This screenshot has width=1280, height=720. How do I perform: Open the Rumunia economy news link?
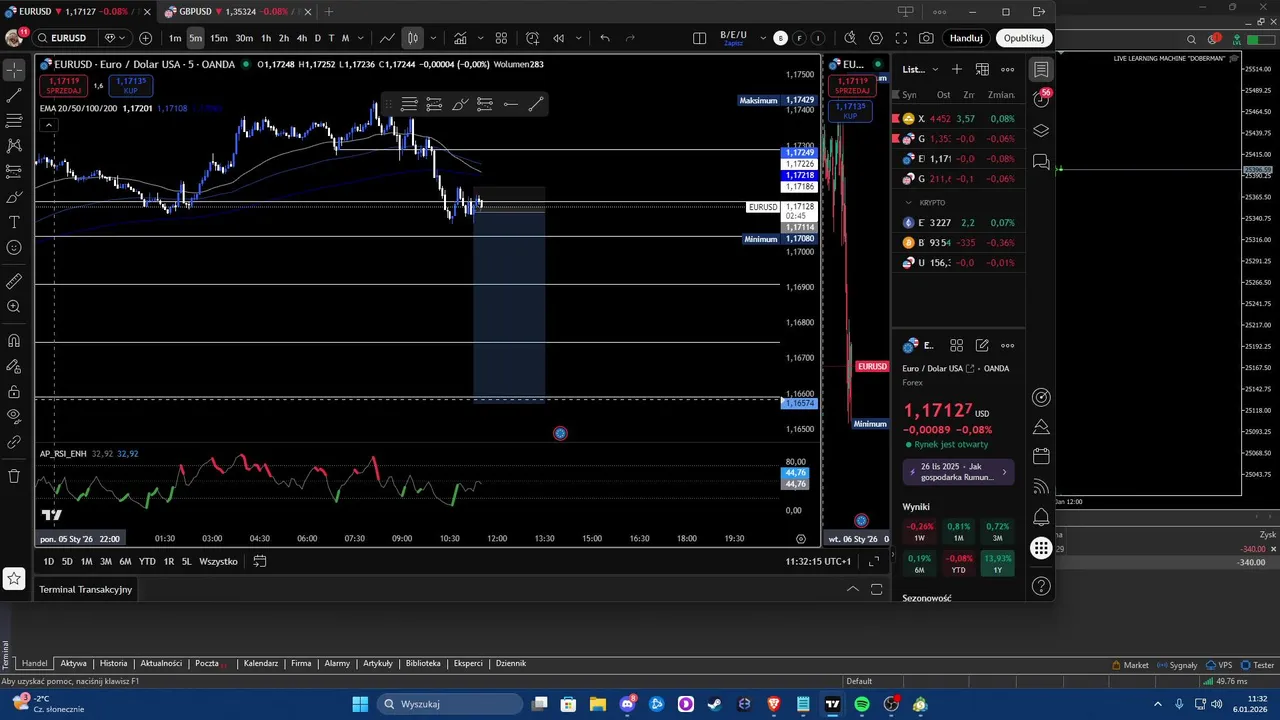[958, 472]
